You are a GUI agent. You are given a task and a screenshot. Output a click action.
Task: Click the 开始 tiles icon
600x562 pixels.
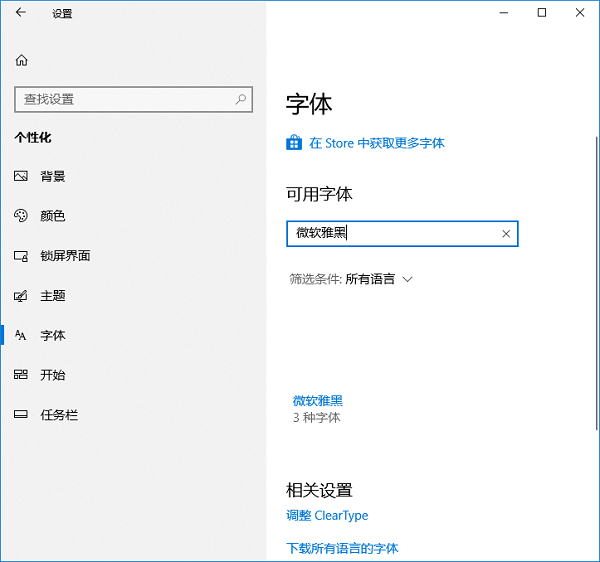[x=21, y=375]
